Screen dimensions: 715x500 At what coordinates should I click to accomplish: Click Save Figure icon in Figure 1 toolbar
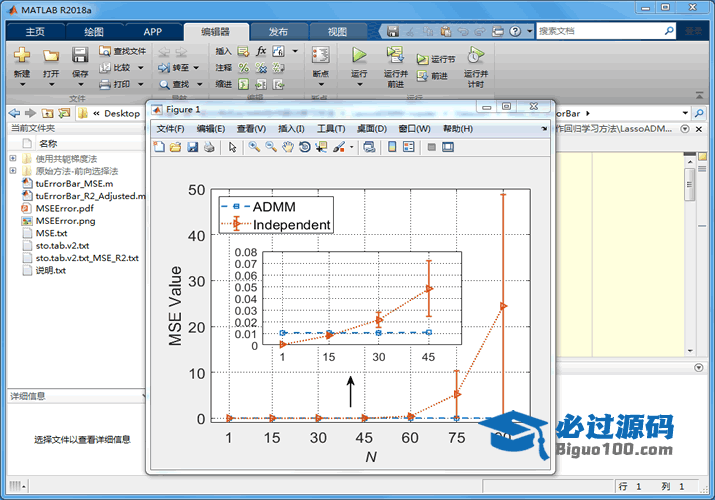click(192, 147)
